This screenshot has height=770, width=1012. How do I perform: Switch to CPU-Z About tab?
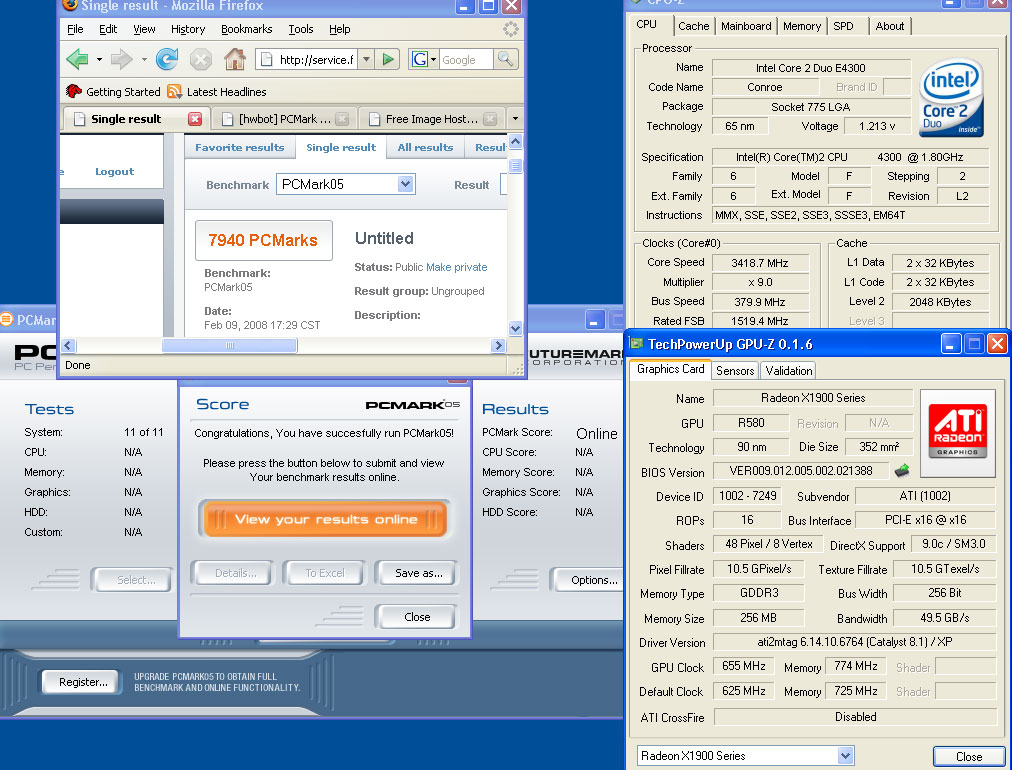pos(889,26)
